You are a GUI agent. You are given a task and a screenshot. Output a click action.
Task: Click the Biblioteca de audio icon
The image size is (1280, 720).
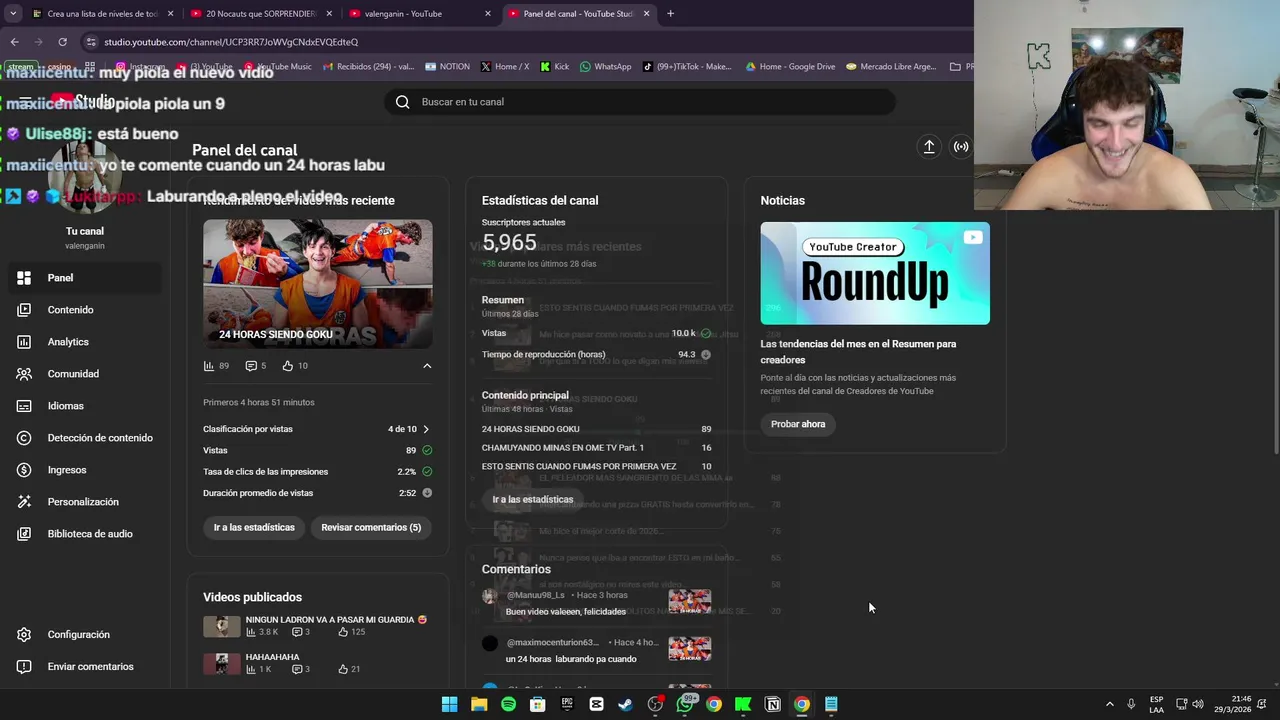(x=24, y=534)
